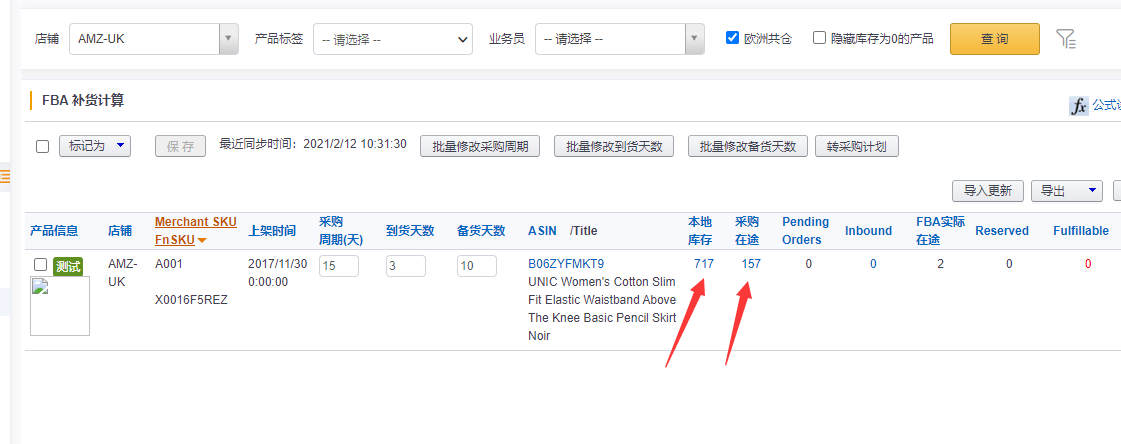Open the 业务员 dropdown
The width and height of the screenshot is (1121, 444).
coord(620,39)
